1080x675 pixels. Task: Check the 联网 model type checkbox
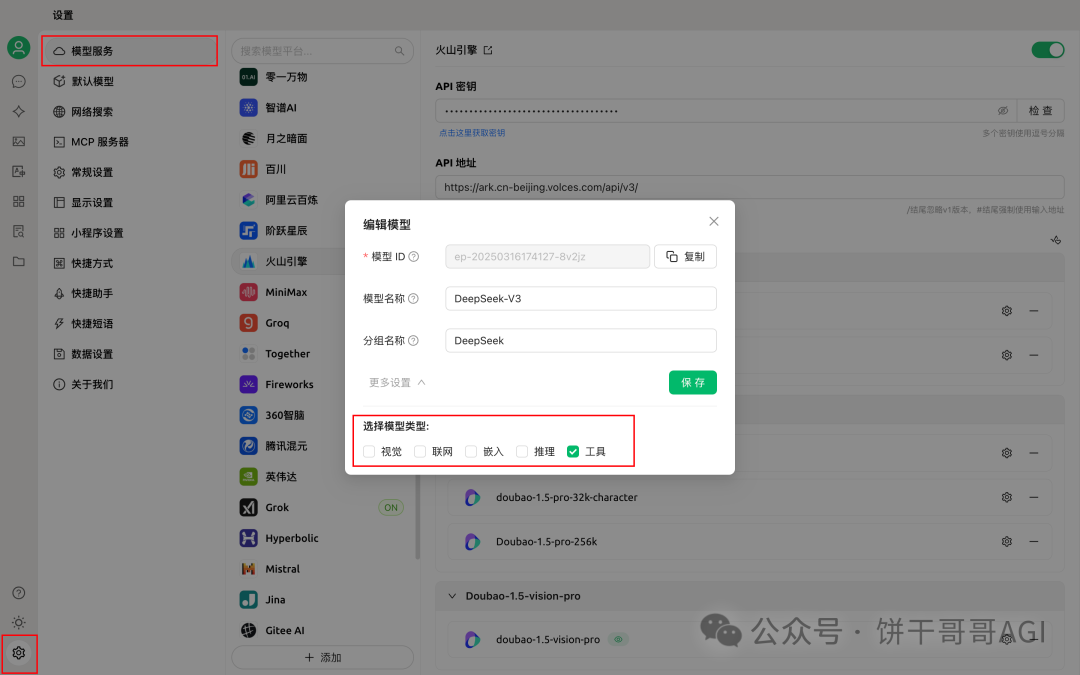click(x=420, y=452)
